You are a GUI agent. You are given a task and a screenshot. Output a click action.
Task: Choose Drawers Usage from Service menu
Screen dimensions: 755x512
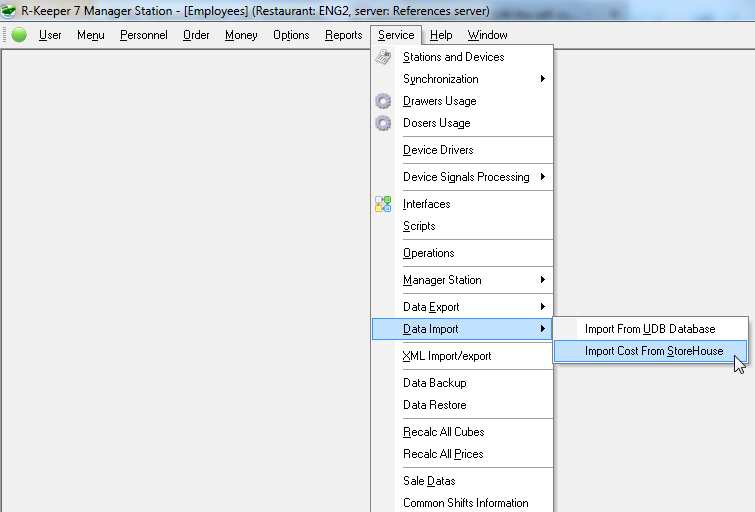pyautogui.click(x=462, y=101)
